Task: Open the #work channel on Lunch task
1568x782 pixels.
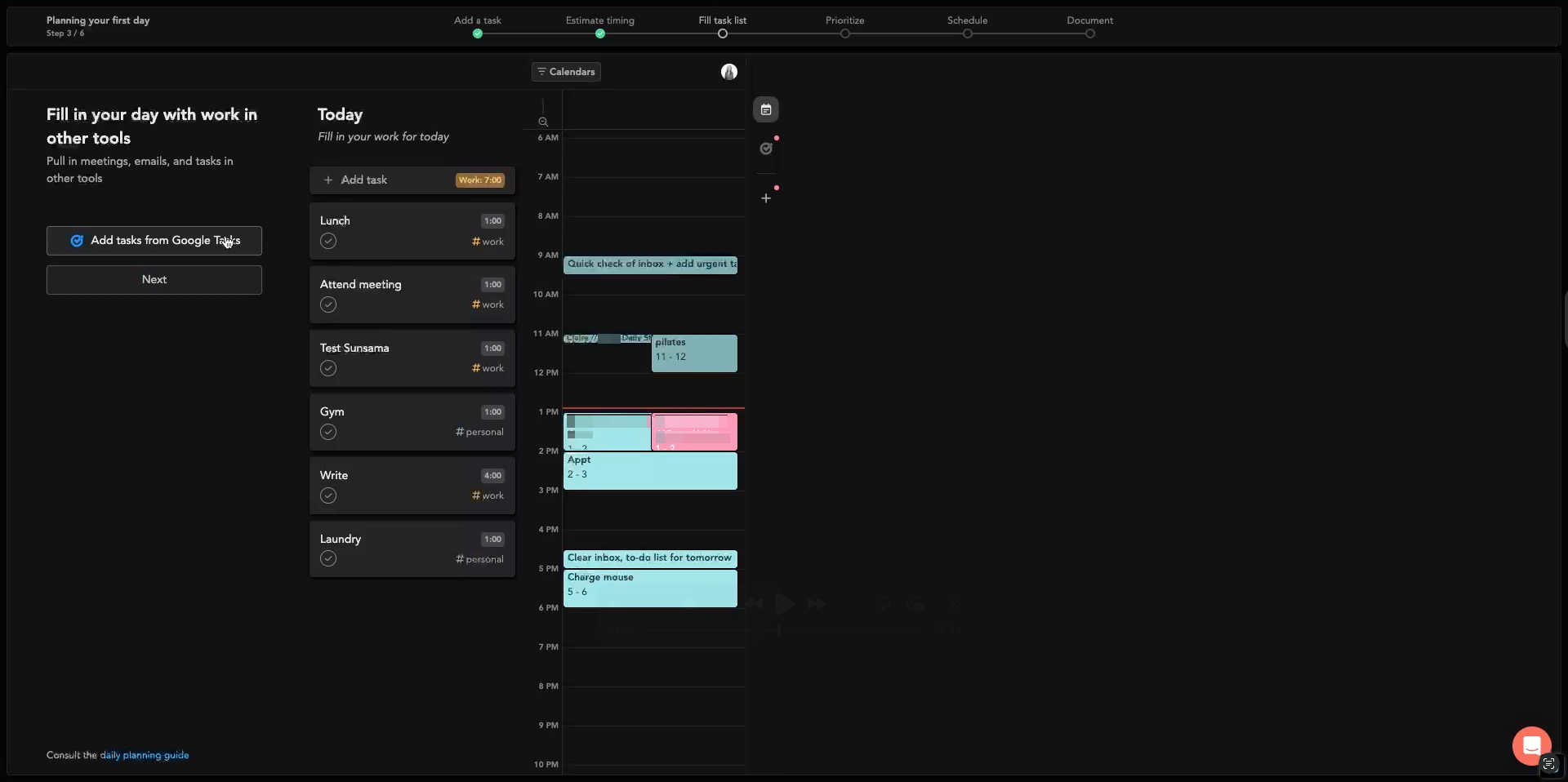Action: click(488, 242)
